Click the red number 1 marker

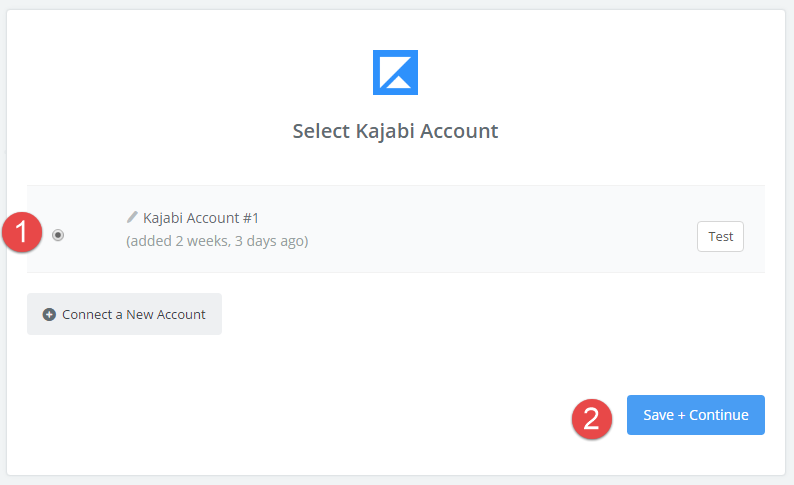pyautogui.click(x=22, y=232)
